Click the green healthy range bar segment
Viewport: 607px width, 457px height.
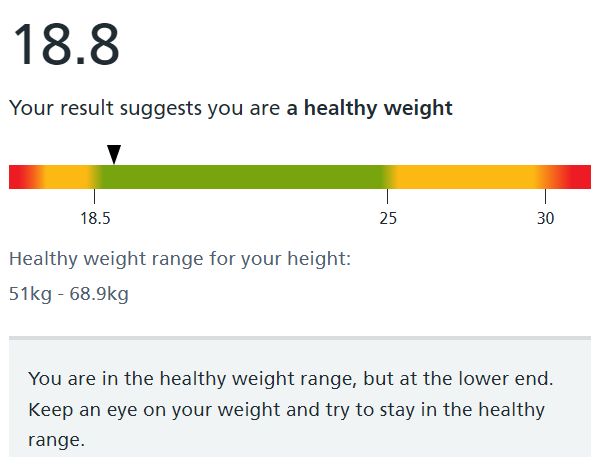coord(241,177)
